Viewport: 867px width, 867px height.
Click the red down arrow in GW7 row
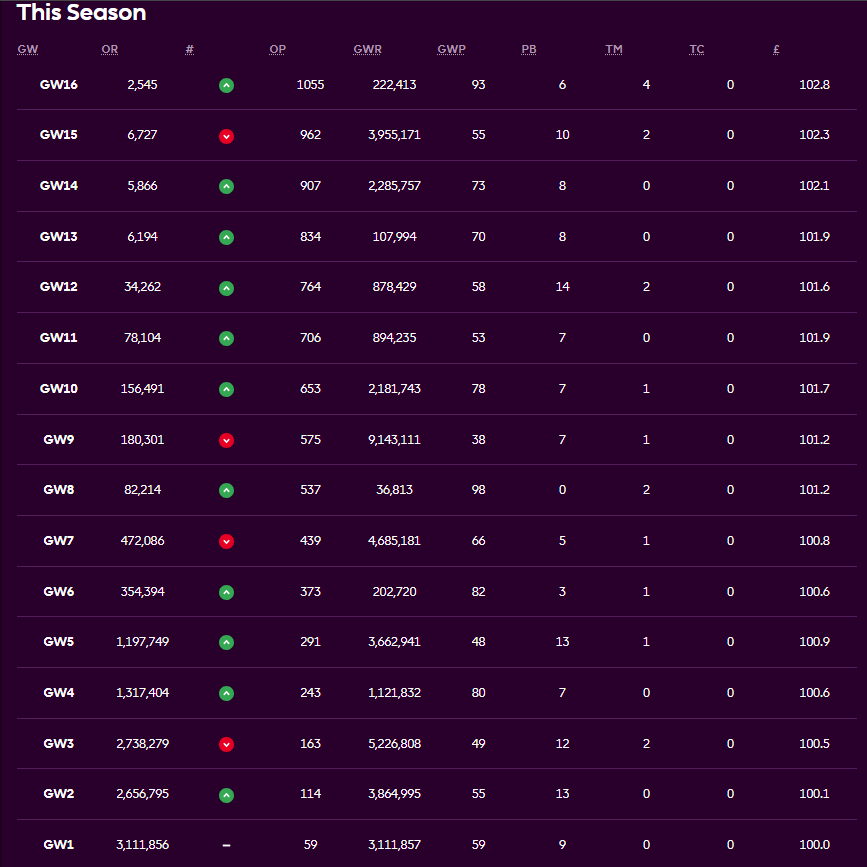point(226,541)
